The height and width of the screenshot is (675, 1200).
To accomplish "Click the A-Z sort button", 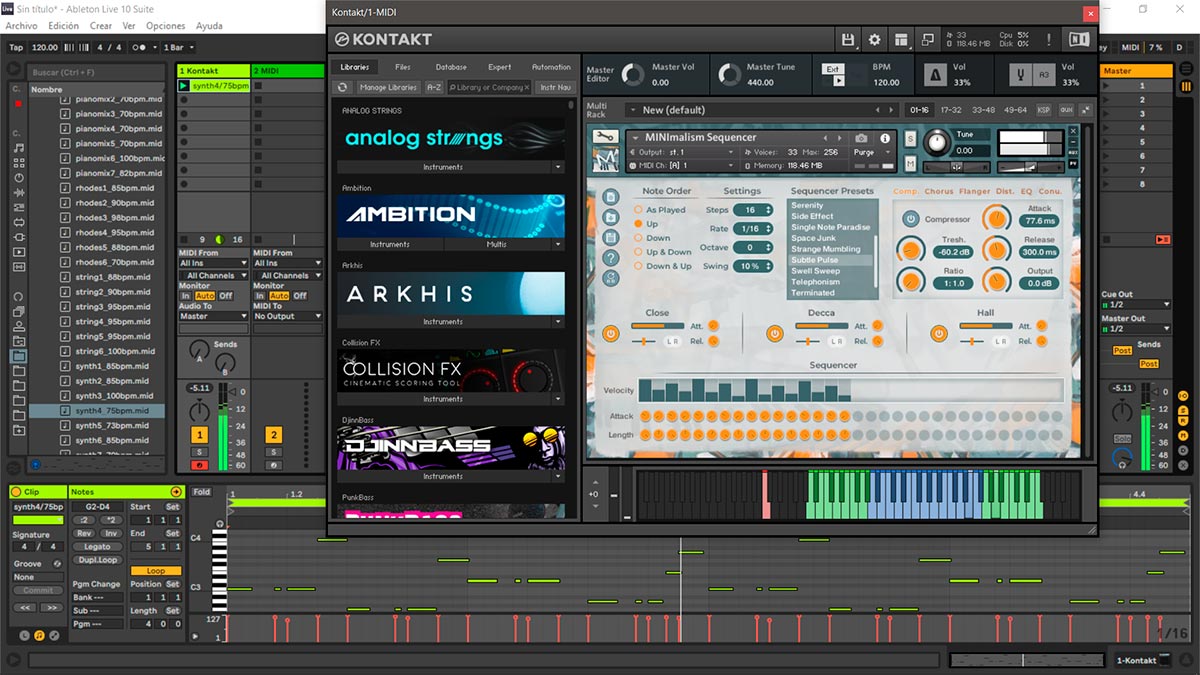I will [x=434, y=88].
